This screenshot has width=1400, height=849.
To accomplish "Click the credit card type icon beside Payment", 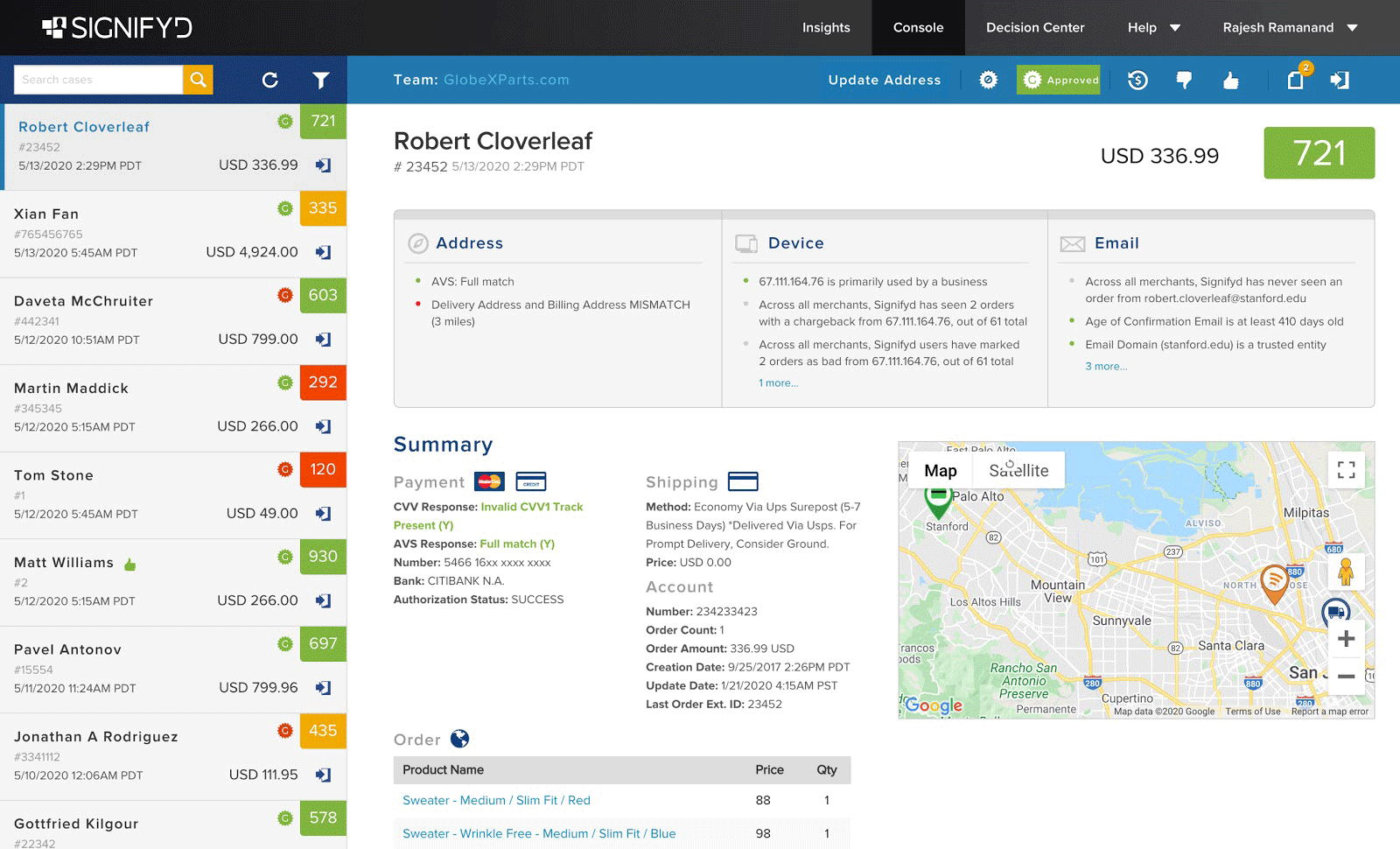I will coord(531,481).
